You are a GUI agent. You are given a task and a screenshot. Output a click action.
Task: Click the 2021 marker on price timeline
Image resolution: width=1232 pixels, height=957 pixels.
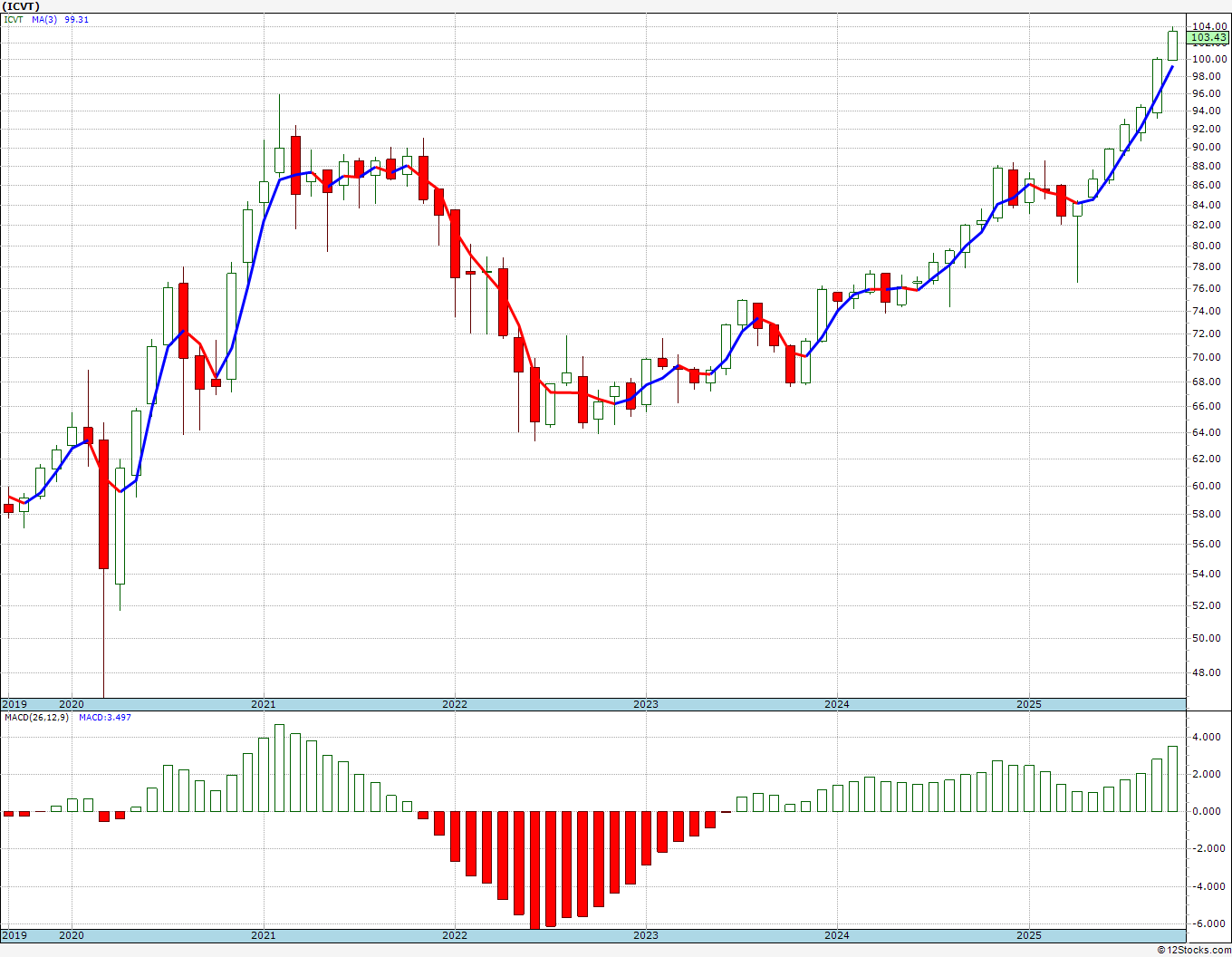(x=264, y=704)
